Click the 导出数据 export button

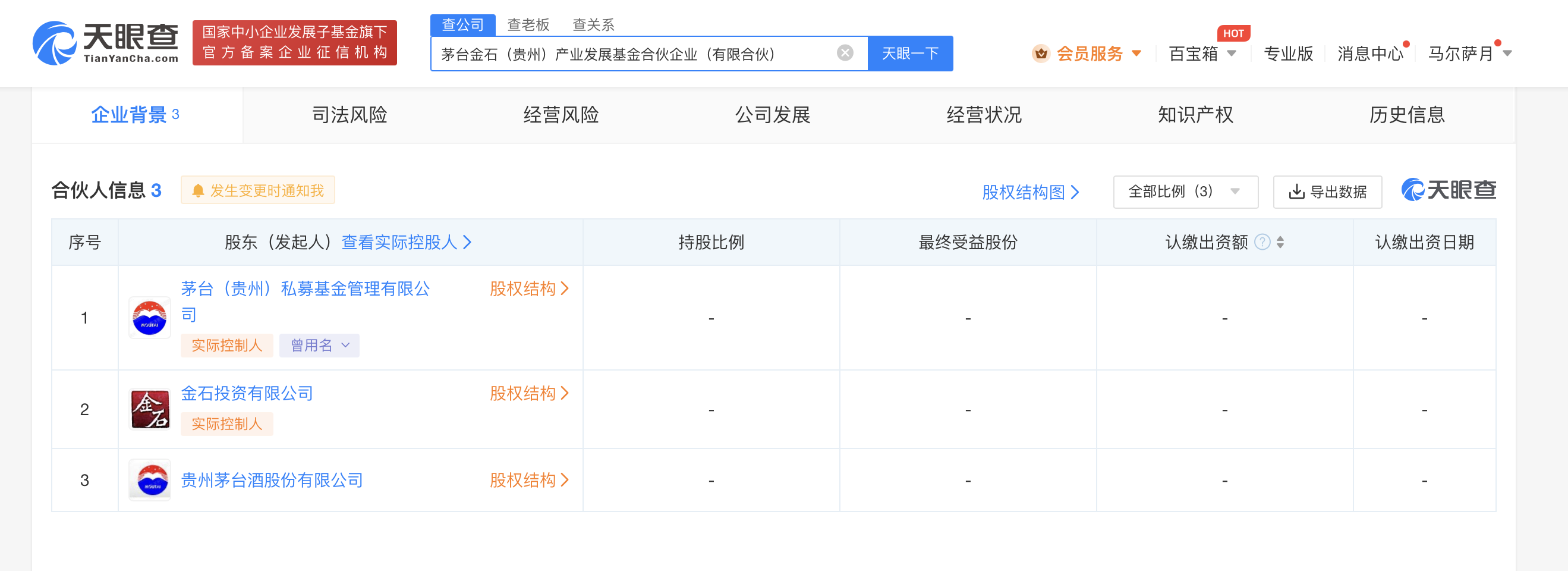coord(1327,192)
